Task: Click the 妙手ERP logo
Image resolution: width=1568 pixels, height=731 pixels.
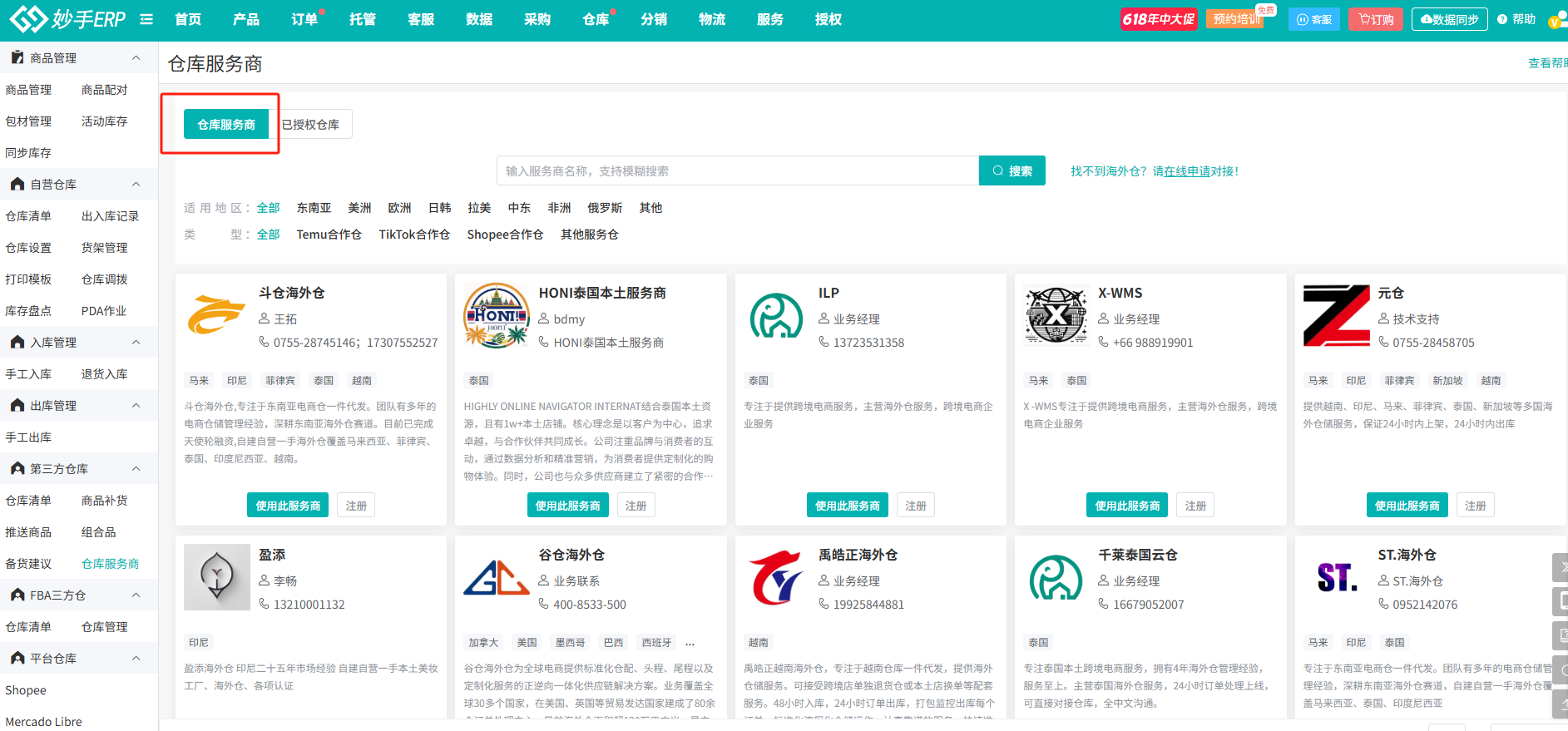Action: tap(67, 18)
